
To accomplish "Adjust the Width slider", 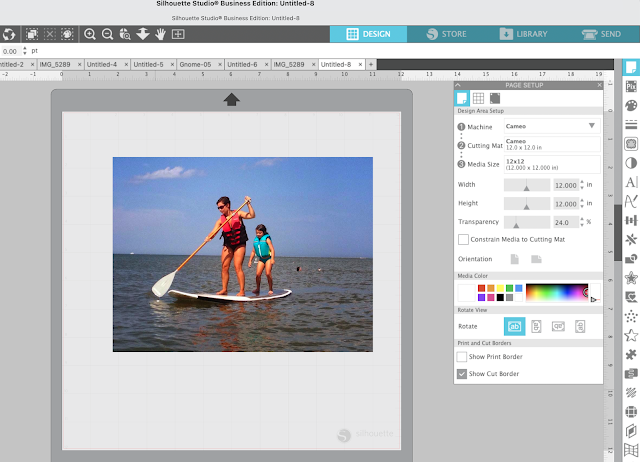I will [527, 185].
